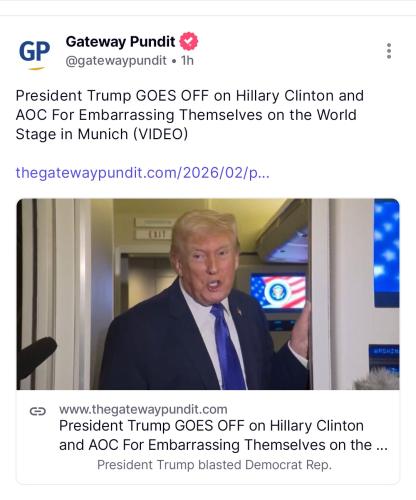Click the card description 'President Trump blasted Democrat Rep.'

coord(214,465)
